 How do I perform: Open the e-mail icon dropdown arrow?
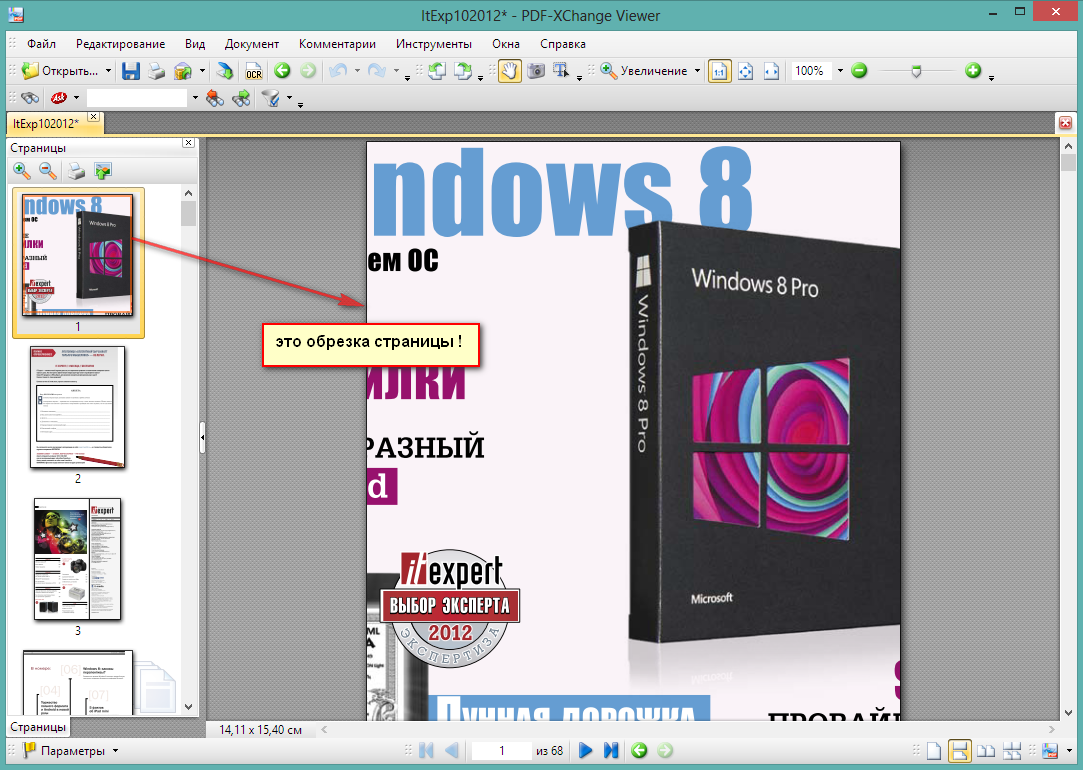(202, 70)
